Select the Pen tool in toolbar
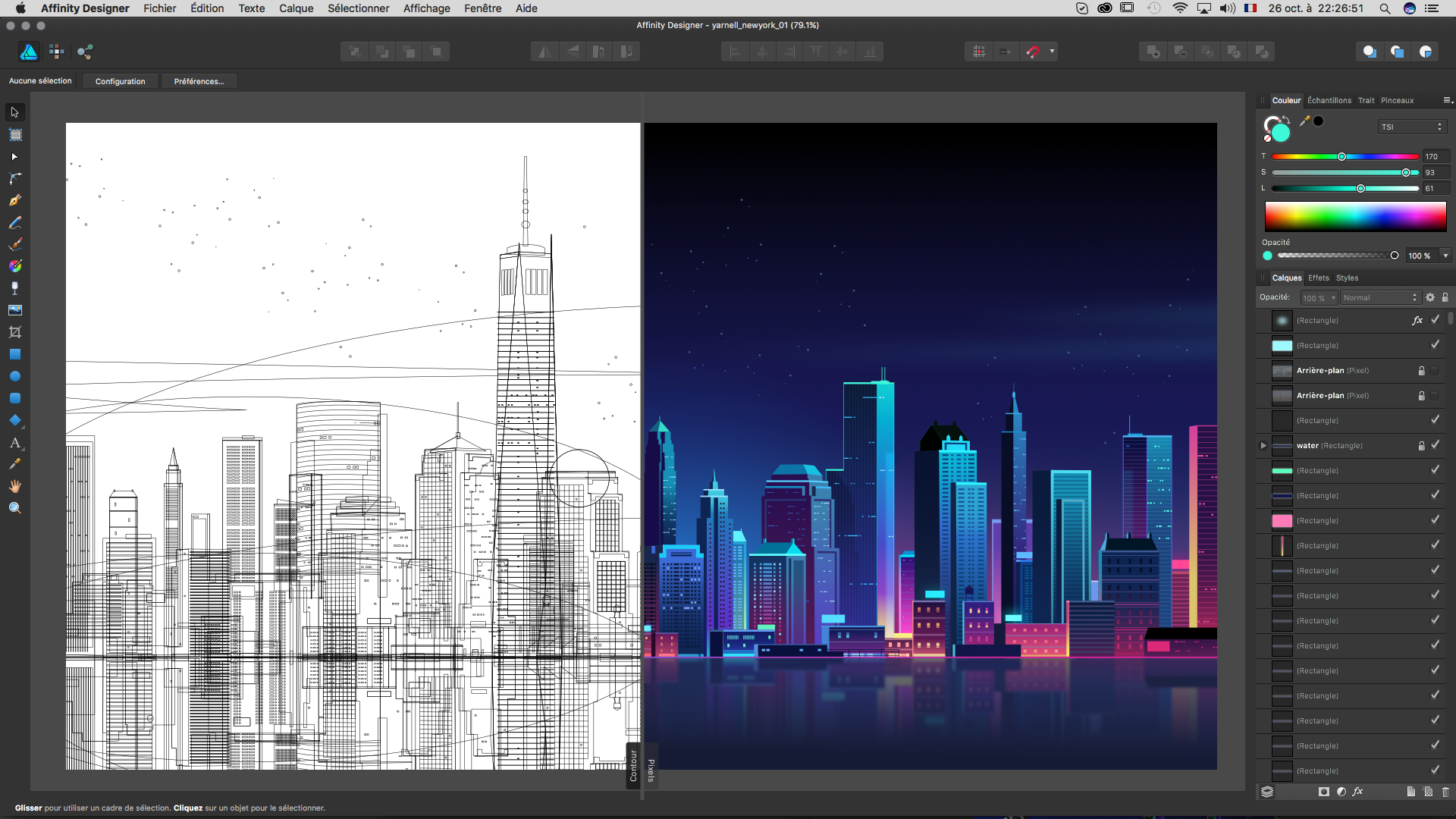Image resolution: width=1456 pixels, height=819 pixels. (x=15, y=200)
